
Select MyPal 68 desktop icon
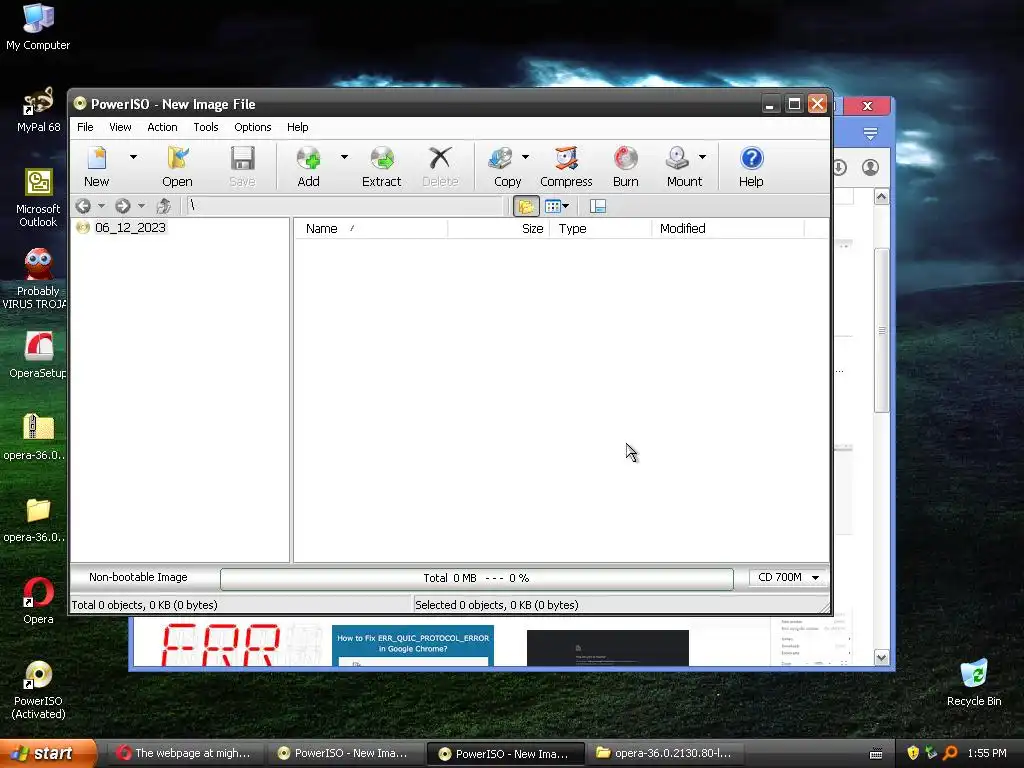click(38, 110)
